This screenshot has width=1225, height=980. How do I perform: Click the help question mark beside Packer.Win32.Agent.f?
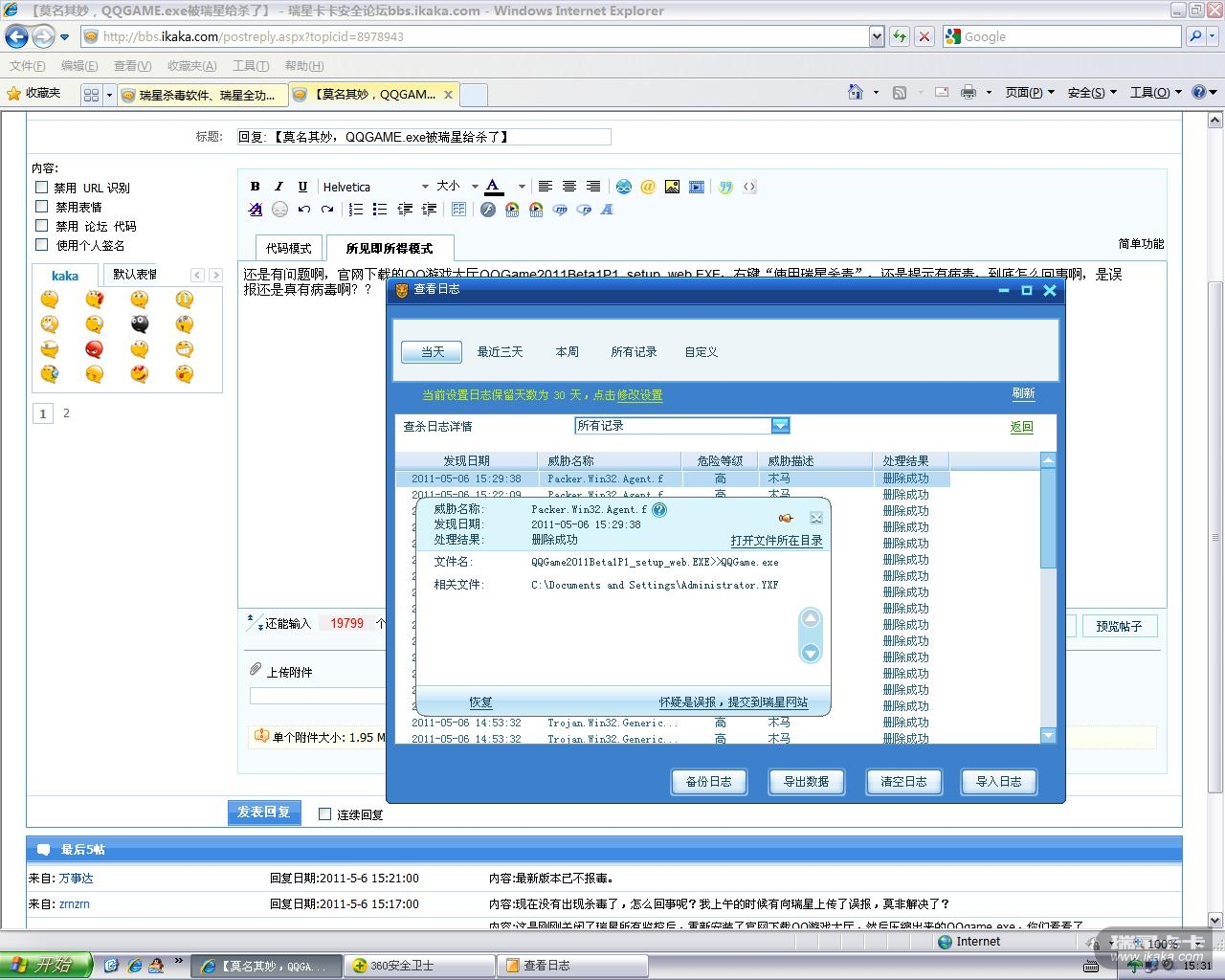(x=659, y=510)
